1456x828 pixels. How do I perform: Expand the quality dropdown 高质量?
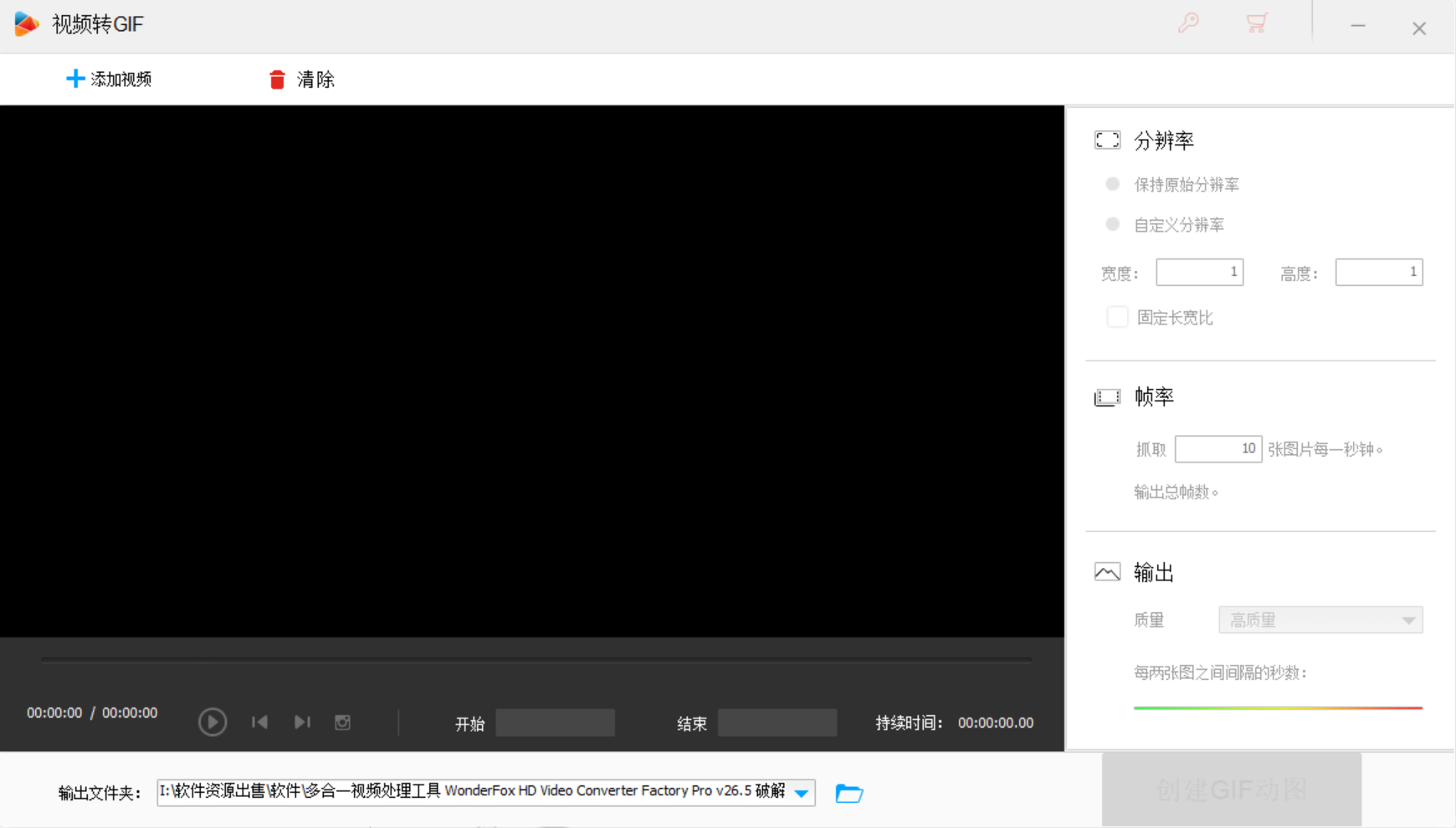click(x=1320, y=620)
